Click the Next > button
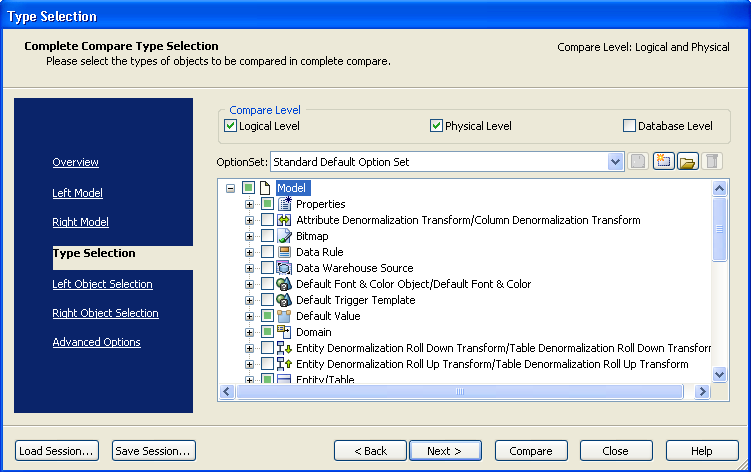The width and height of the screenshot is (751, 472). click(x=445, y=451)
